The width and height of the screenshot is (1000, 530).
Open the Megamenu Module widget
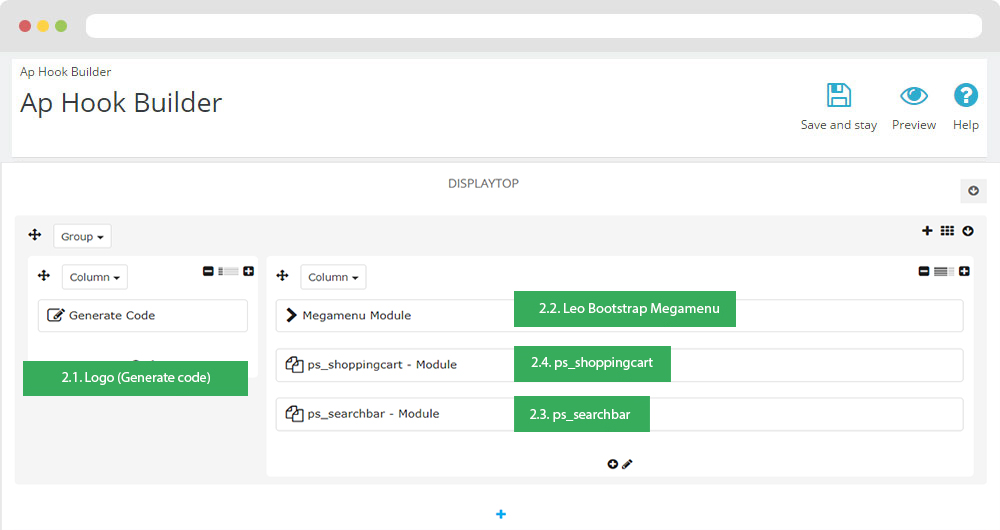click(619, 315)
